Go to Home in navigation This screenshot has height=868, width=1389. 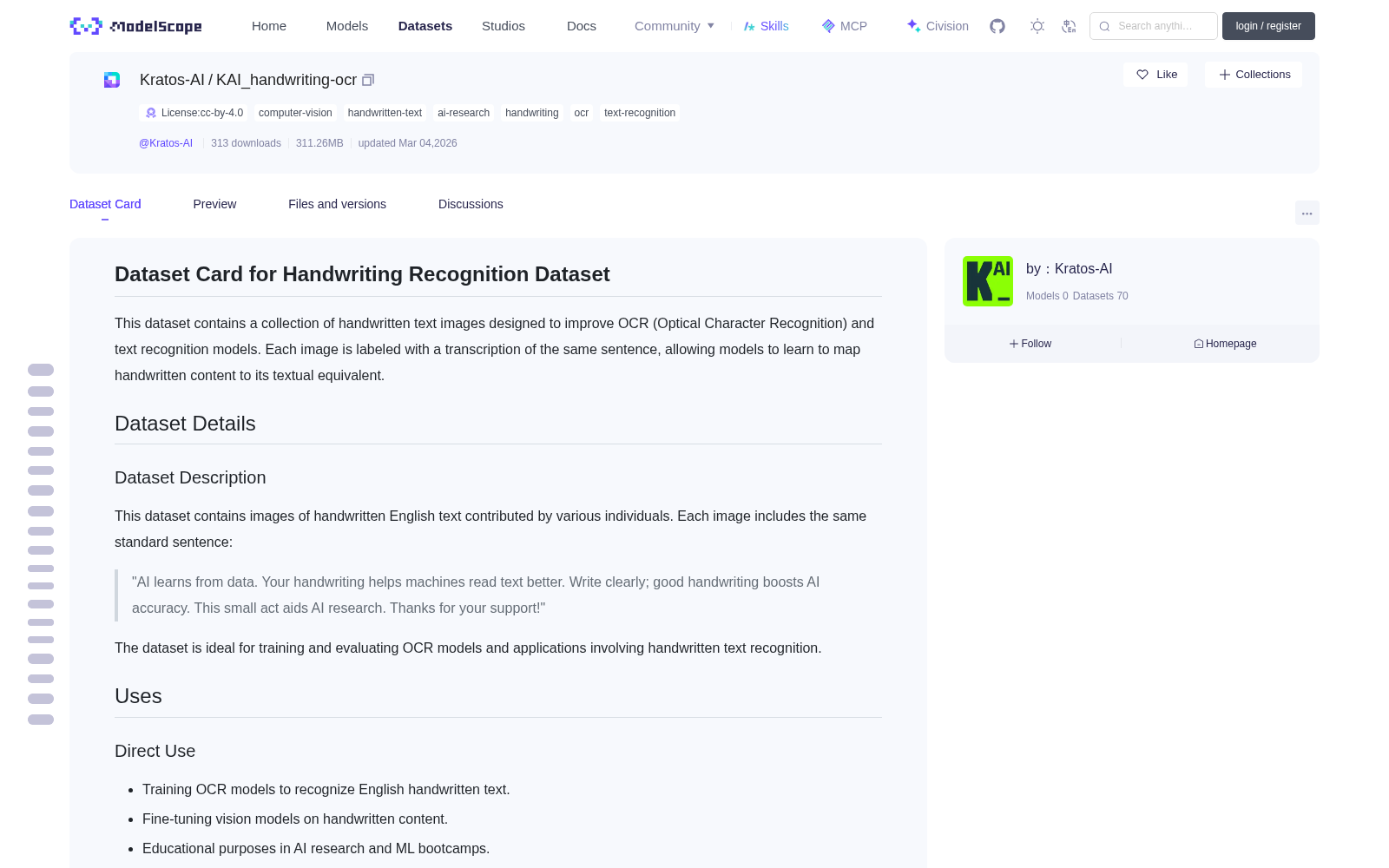coord(269,26)
